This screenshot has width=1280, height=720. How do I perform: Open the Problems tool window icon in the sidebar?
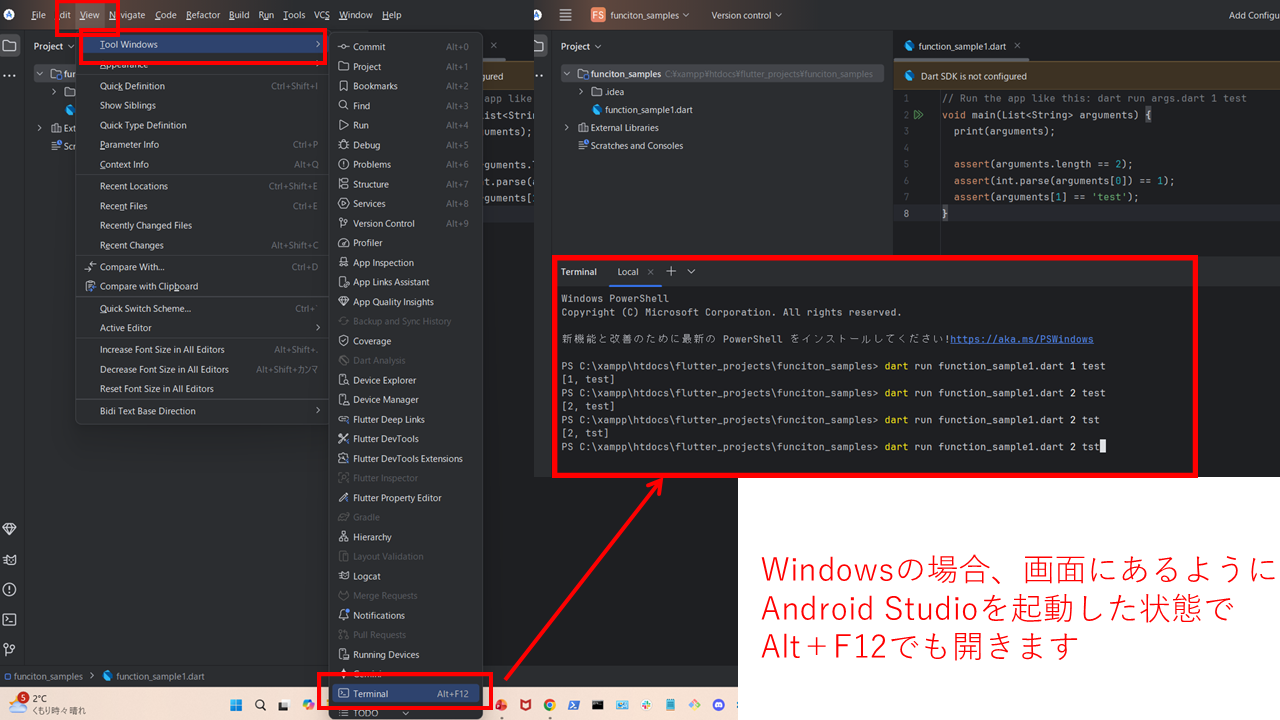click(10, 590)
